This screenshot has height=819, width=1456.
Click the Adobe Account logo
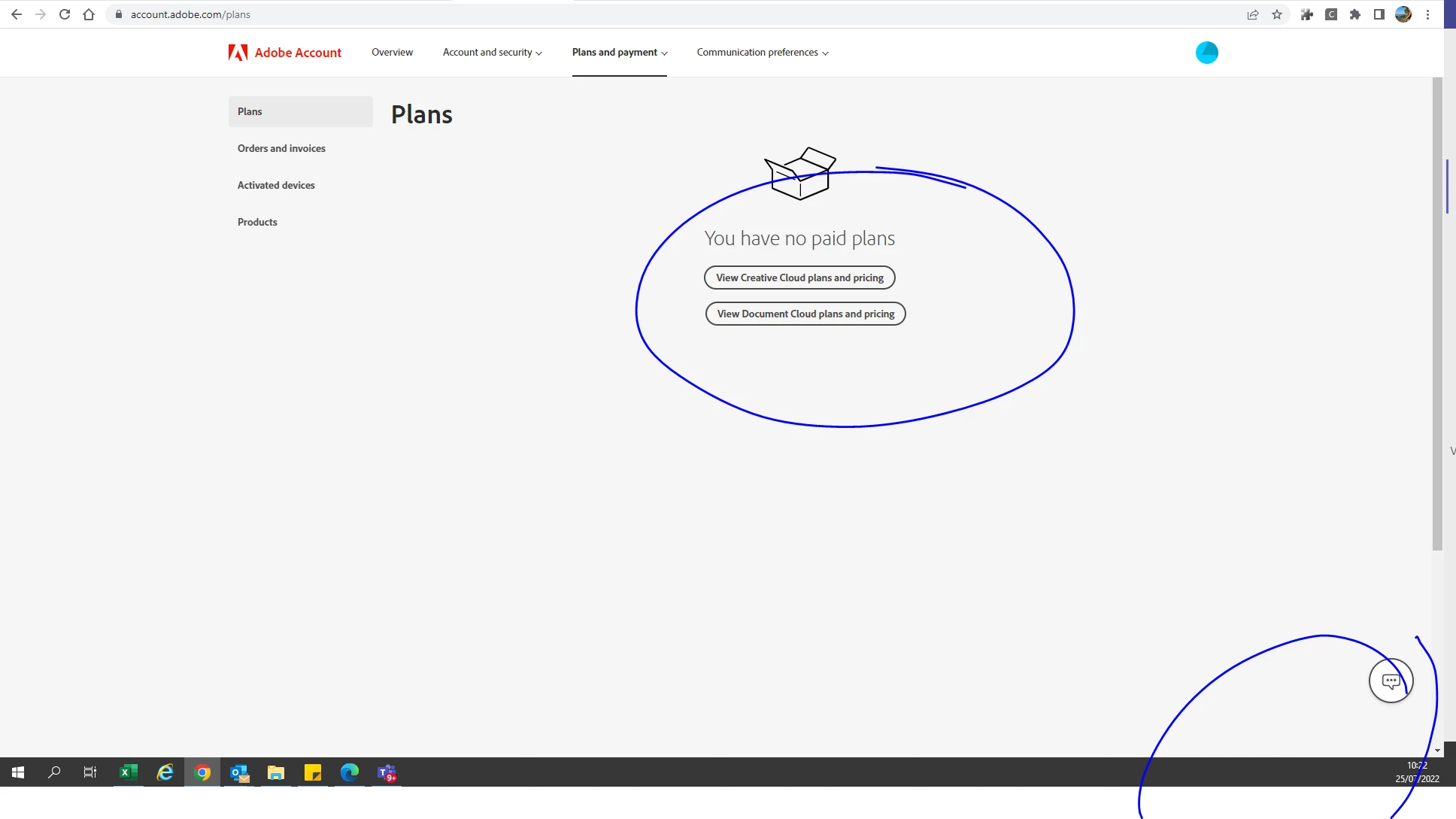285,53
